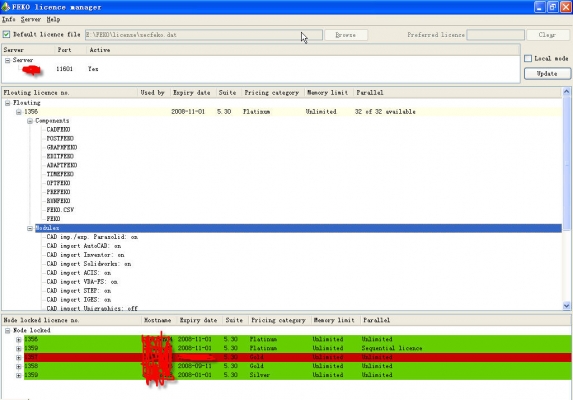Click the Hostname column header
The image size is (573, 400).
(158, 320)
